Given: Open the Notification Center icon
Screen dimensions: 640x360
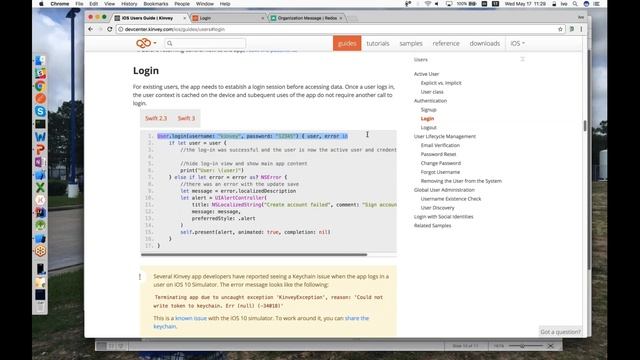Looking at the screenshot, I should [596, 4].
